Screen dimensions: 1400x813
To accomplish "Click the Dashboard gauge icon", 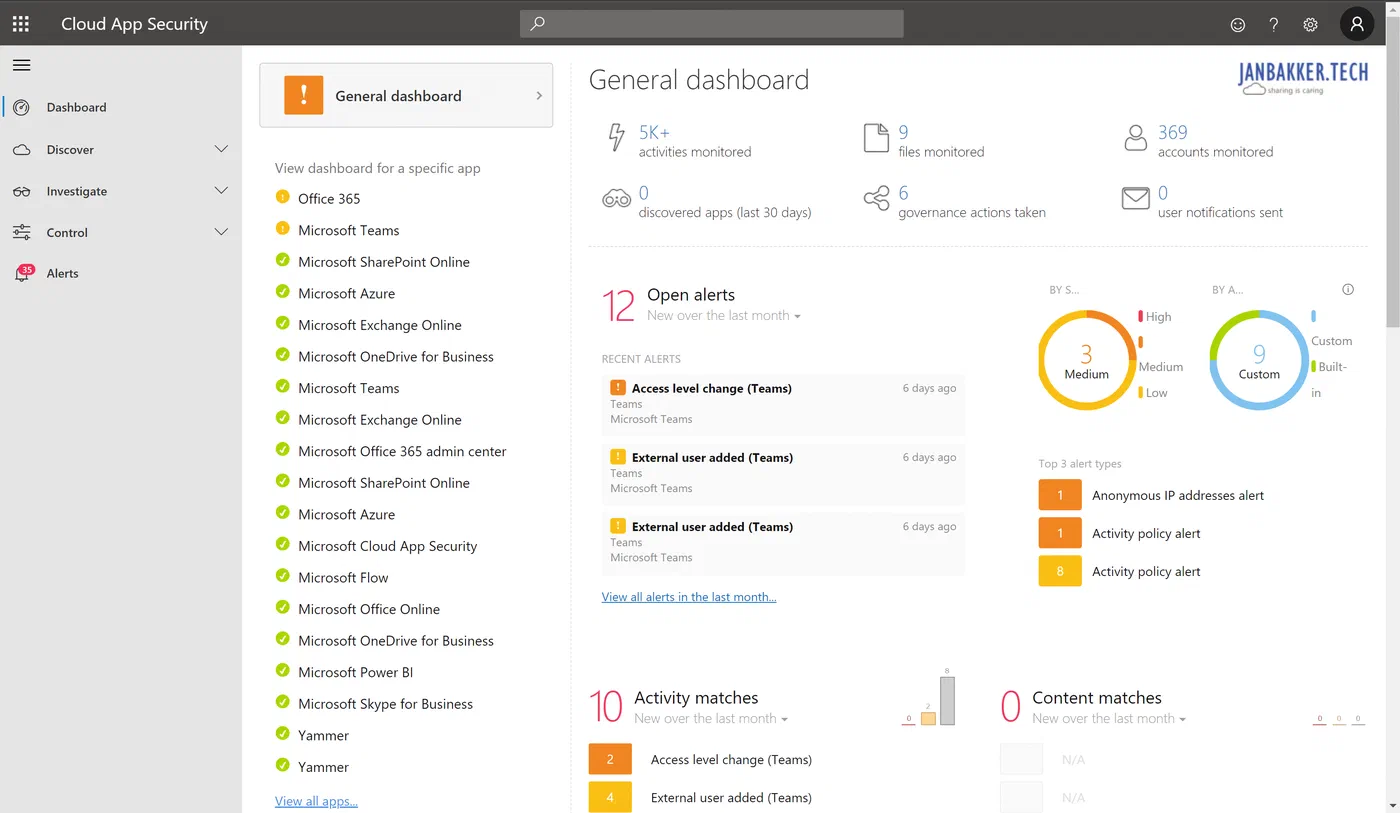I will (21, 107).
